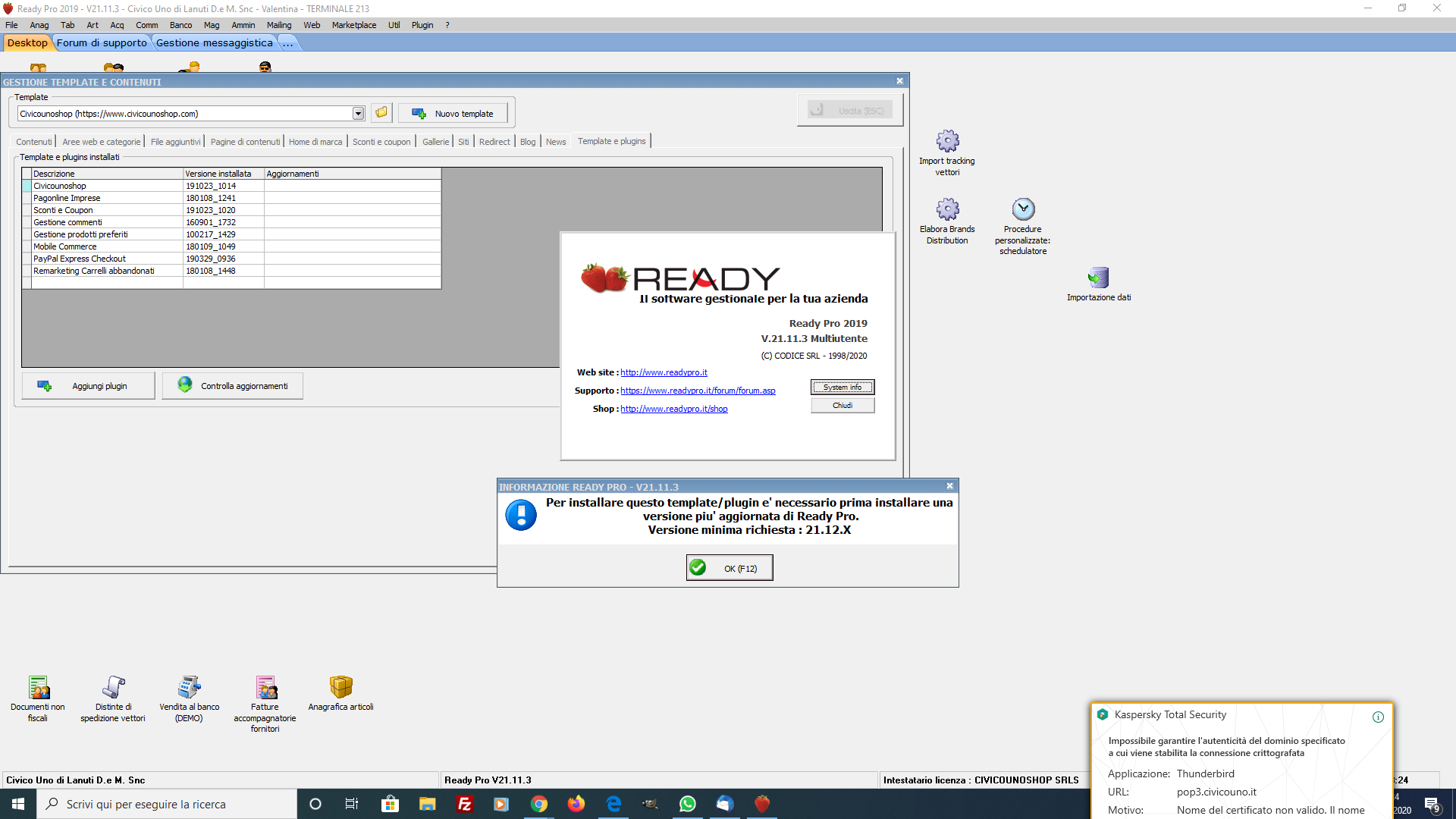Switch to Desktop tab
The image size is (1456, 819).
pyautogui.click(x=27, y=43)
